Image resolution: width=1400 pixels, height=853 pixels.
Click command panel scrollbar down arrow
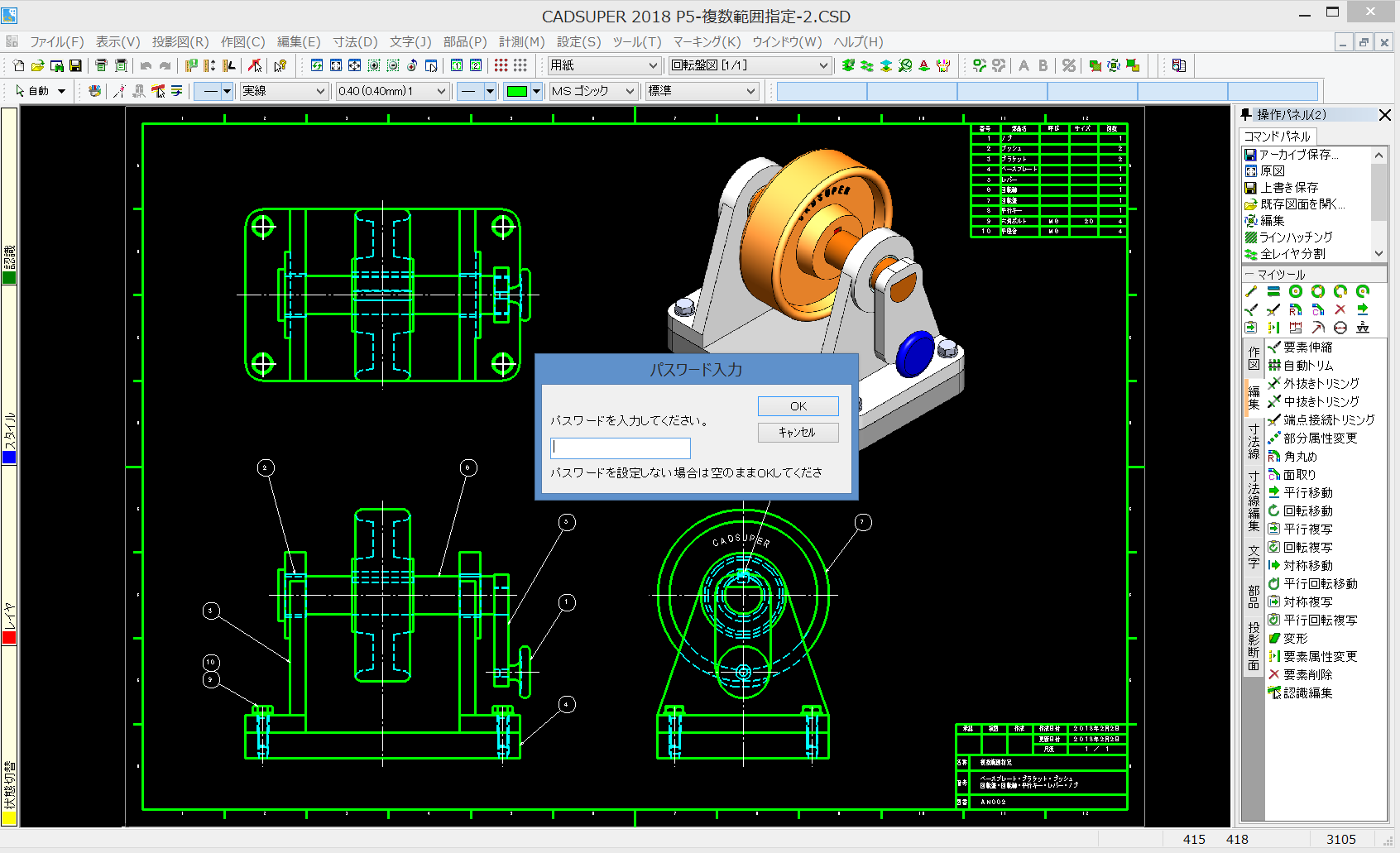[1378, 254]
